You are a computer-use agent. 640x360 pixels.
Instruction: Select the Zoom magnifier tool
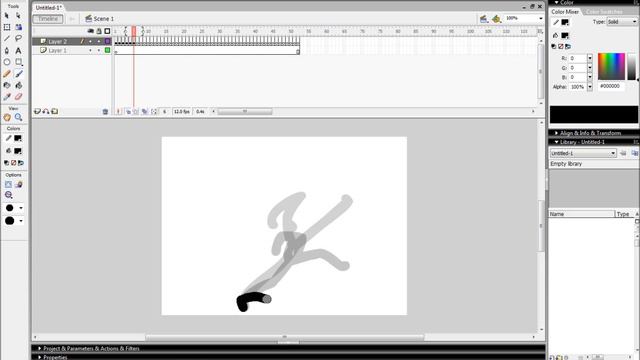[x=18, y=118]
